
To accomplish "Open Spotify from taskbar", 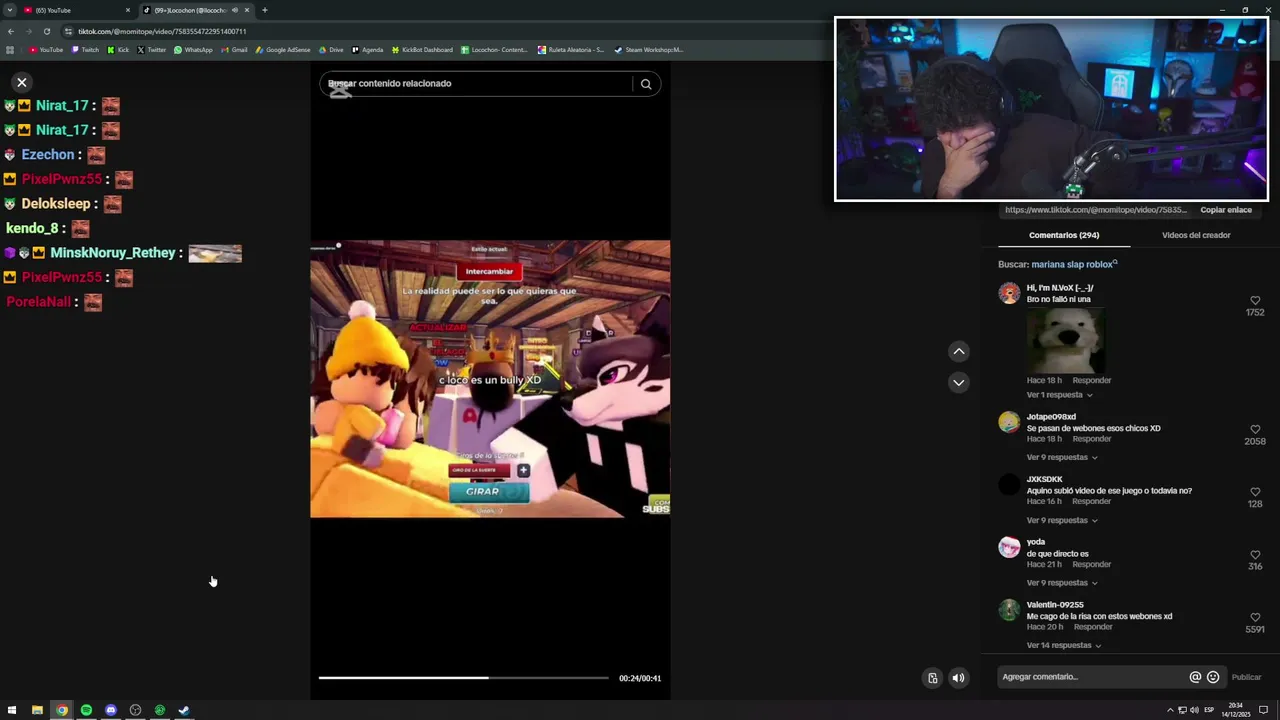I will click(x=86, y=710).
